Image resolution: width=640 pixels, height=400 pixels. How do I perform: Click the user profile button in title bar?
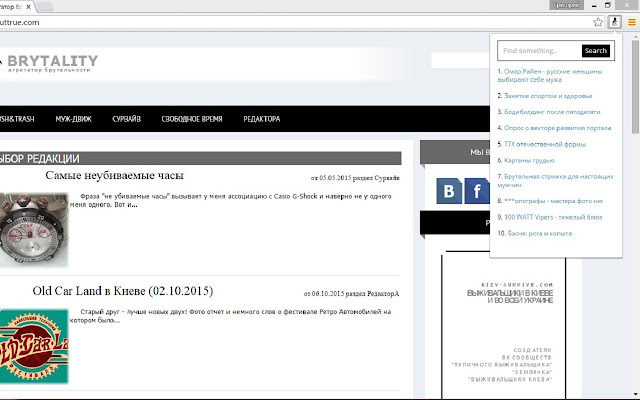click(567, 5)
